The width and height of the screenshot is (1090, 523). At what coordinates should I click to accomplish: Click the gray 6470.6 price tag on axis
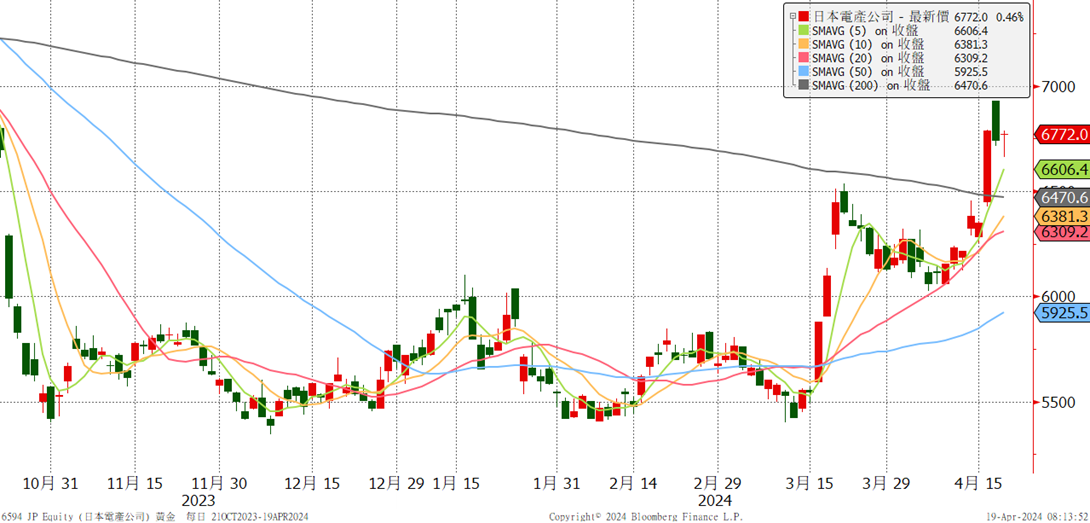(1063, 198)
